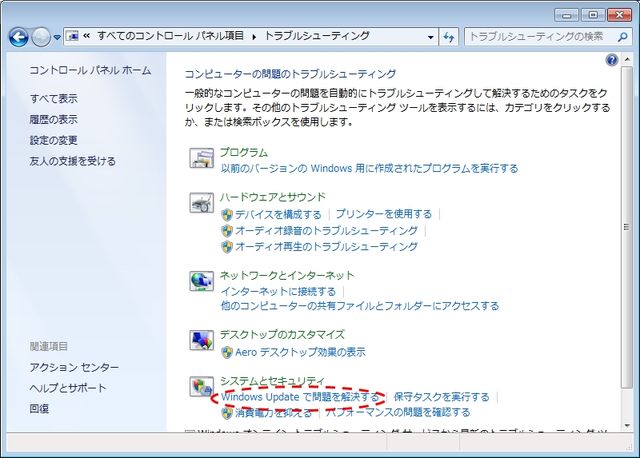
Task: Open the デスクトップのカスタマイズ heading
Action: coord(282,335)
